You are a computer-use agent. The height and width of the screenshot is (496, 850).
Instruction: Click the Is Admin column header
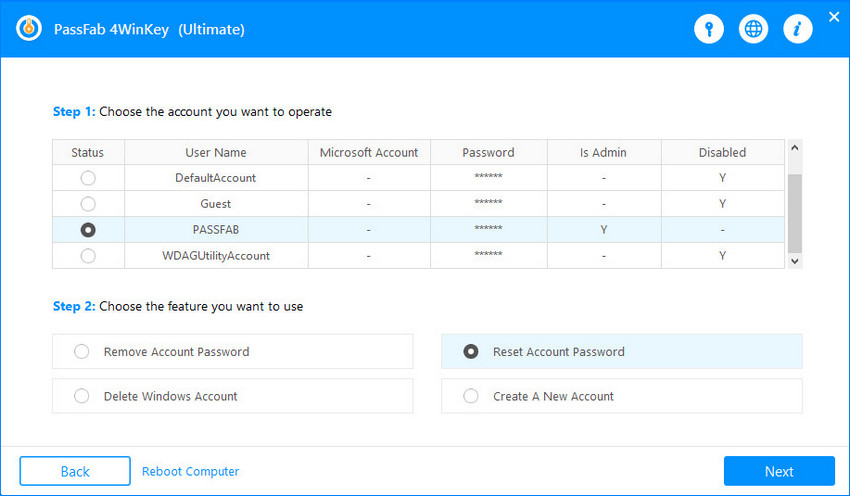coord(603,152)
